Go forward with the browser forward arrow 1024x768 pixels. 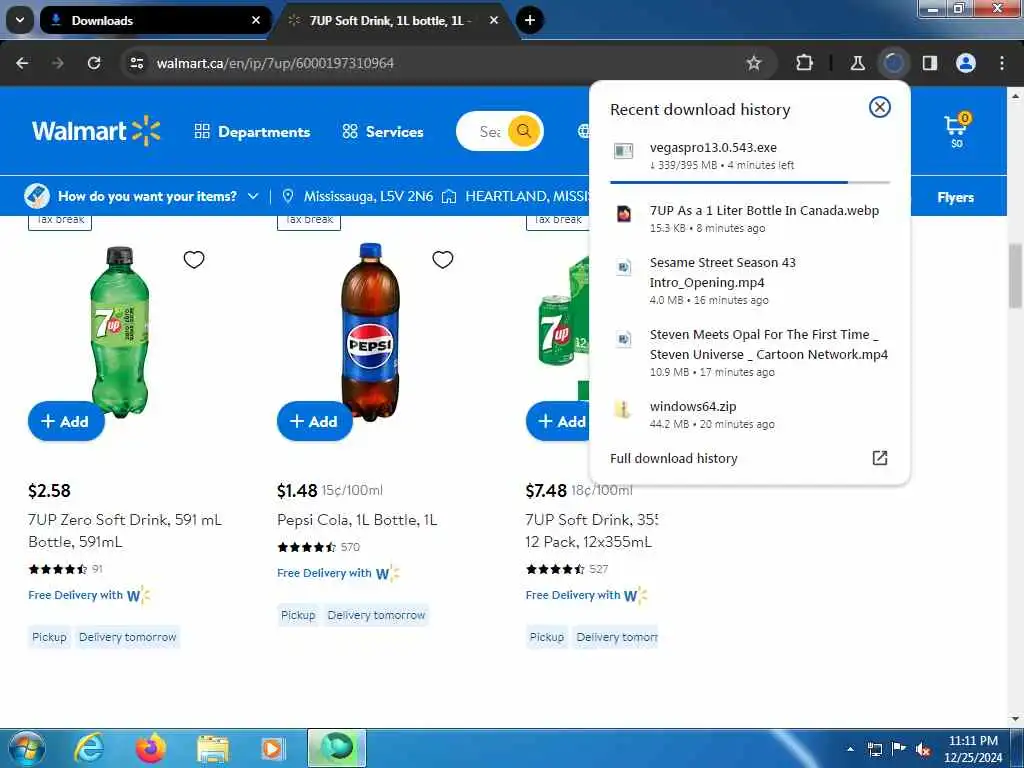(x=58, y=63)
